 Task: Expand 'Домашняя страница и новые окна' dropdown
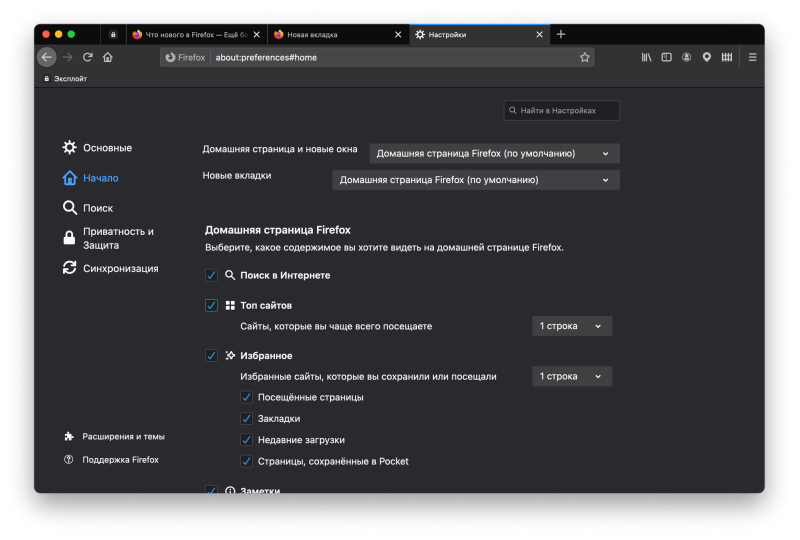494,154
